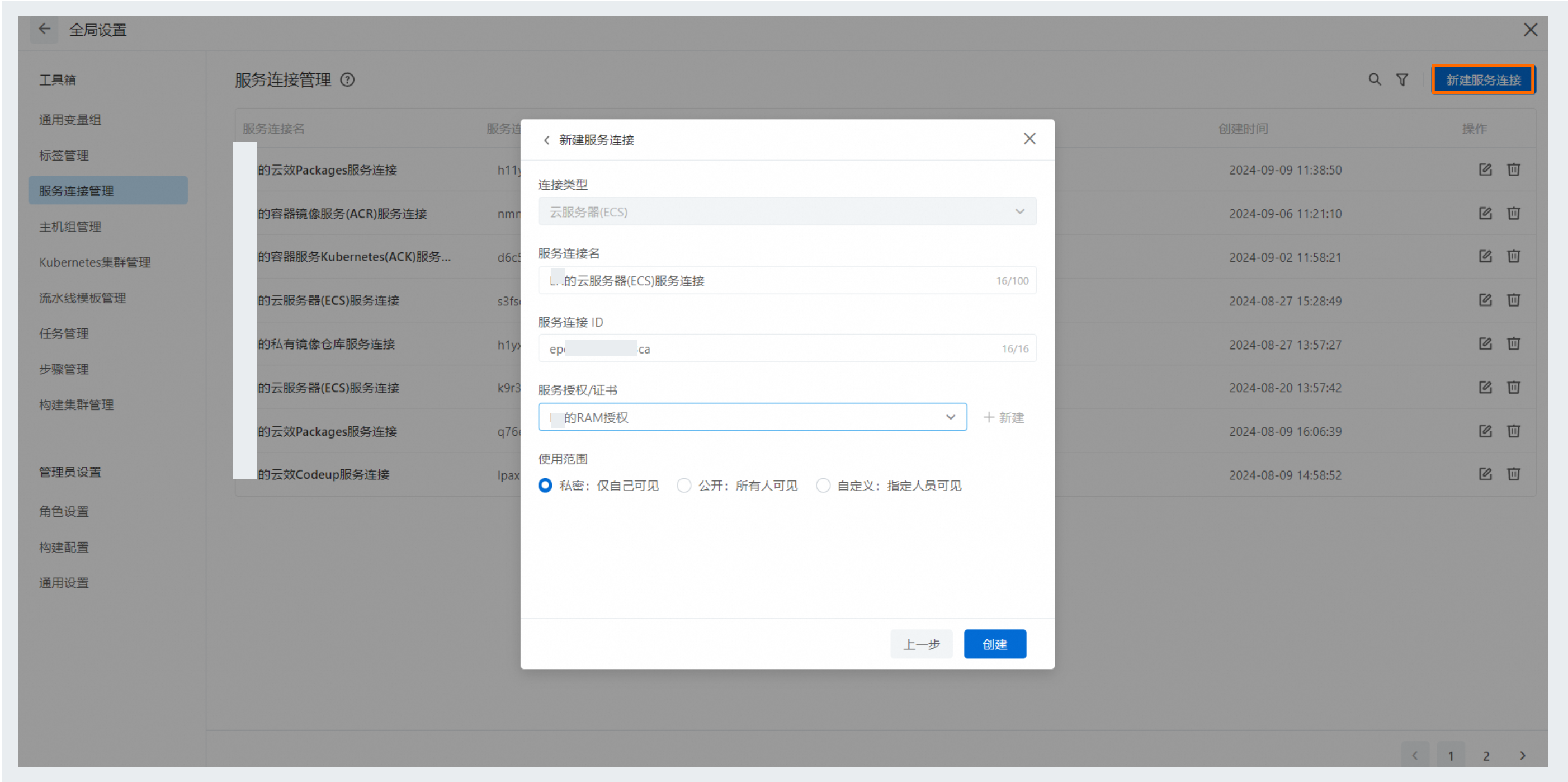This screenshot has height=782, width=1568.
Task: Click the 创建时间 column header
Action: click(x=1243, y=129)
